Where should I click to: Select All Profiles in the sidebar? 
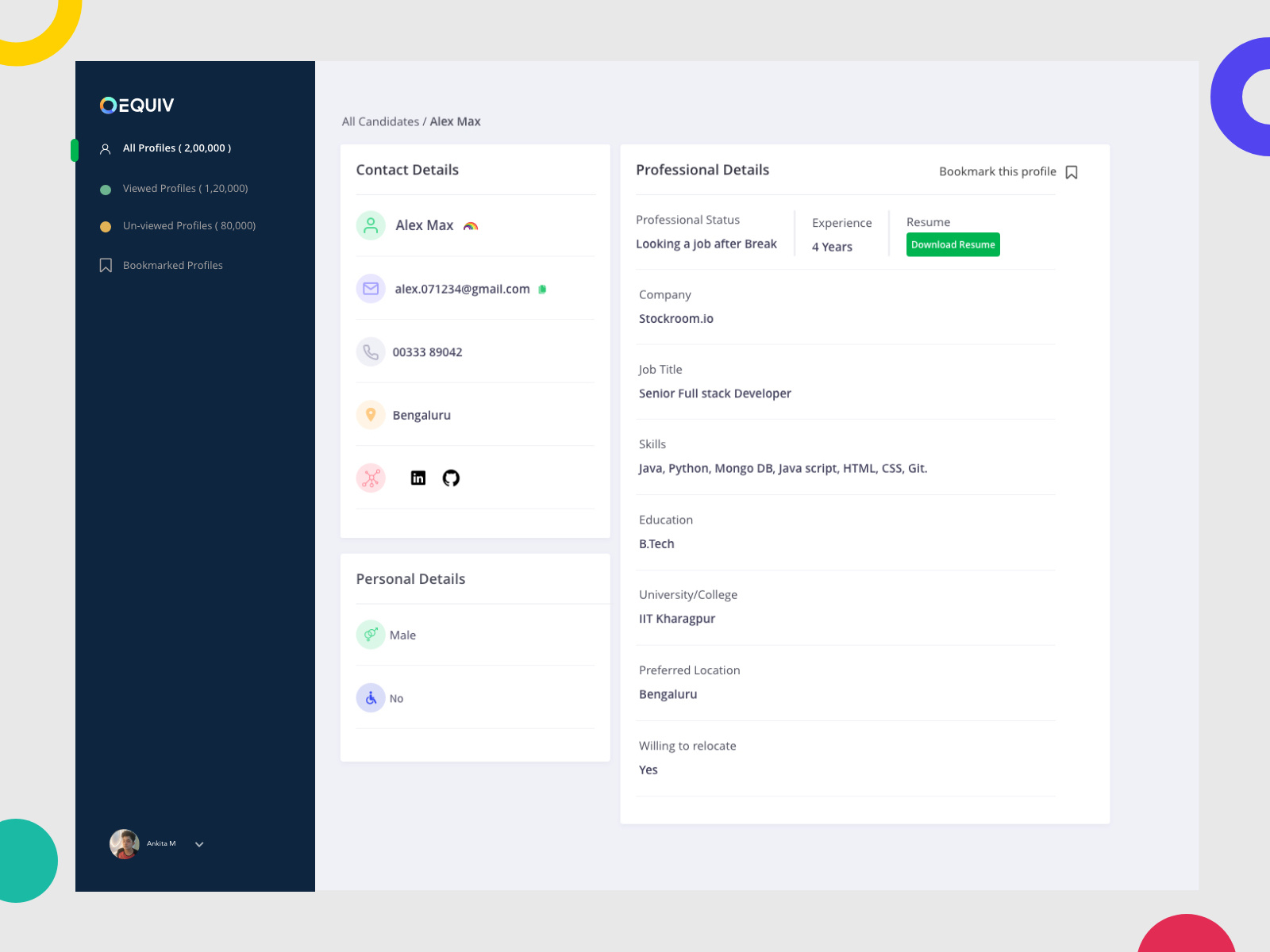point(177,148)
